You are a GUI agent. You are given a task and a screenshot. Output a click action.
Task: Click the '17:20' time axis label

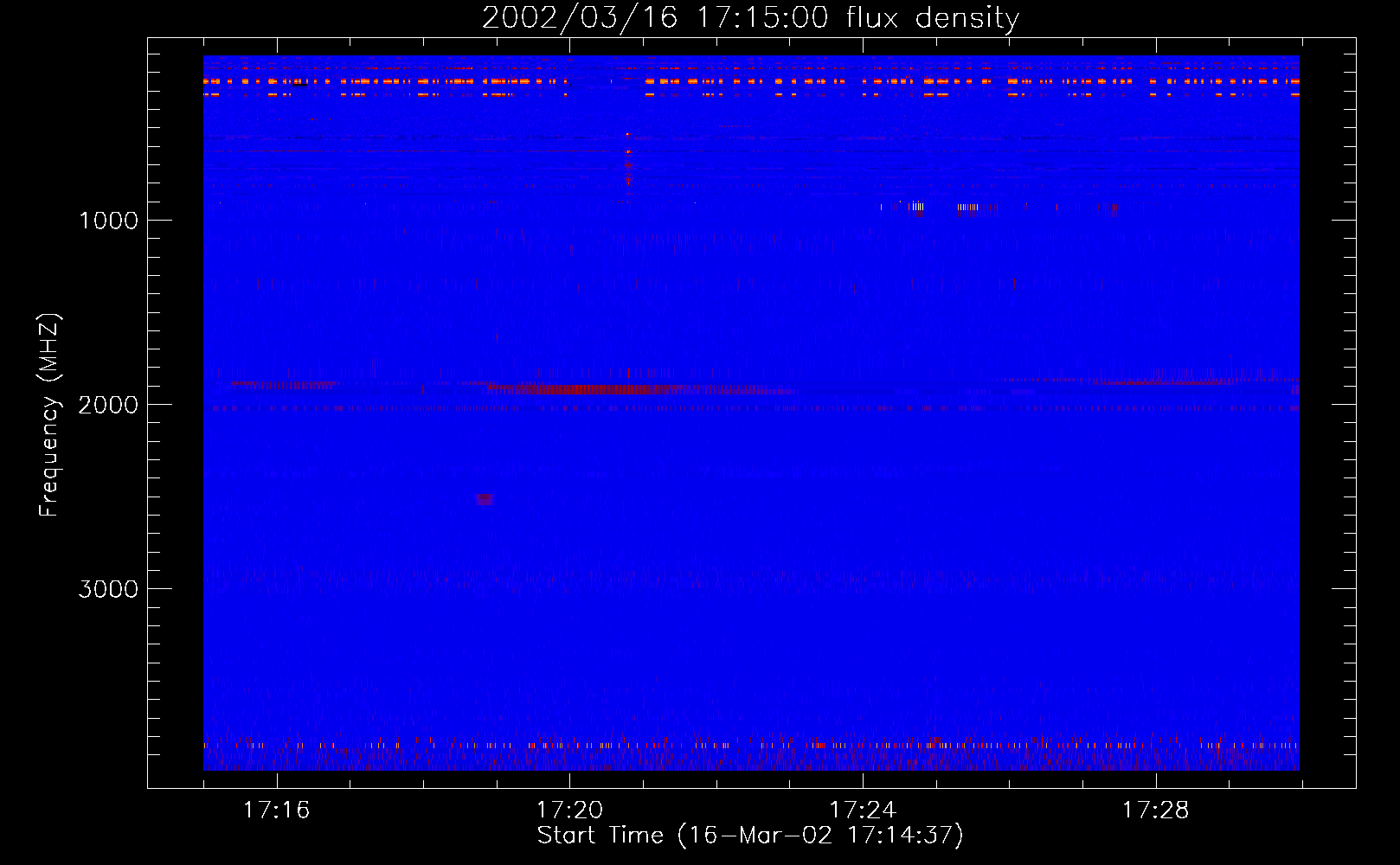click(569, 810)
